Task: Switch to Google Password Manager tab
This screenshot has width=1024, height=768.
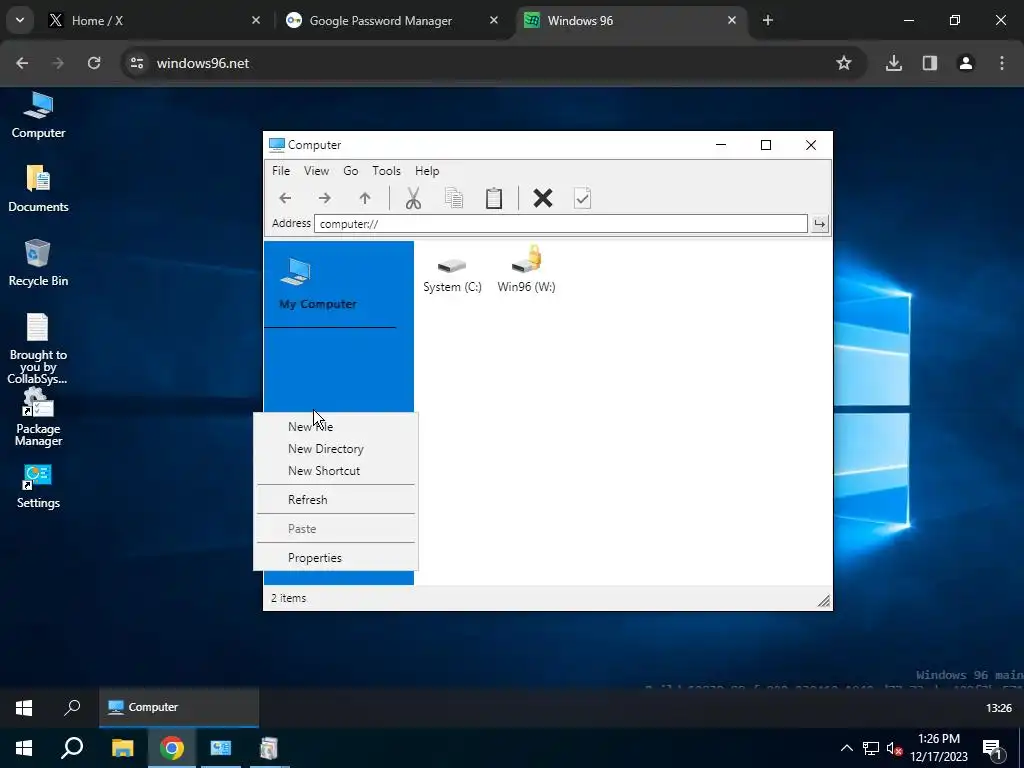Action: pos(392,21)
